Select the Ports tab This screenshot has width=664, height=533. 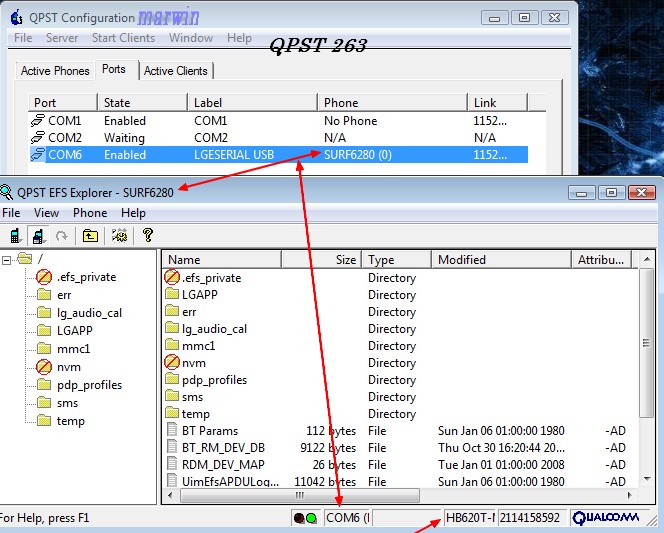click(x=114, y=69)
